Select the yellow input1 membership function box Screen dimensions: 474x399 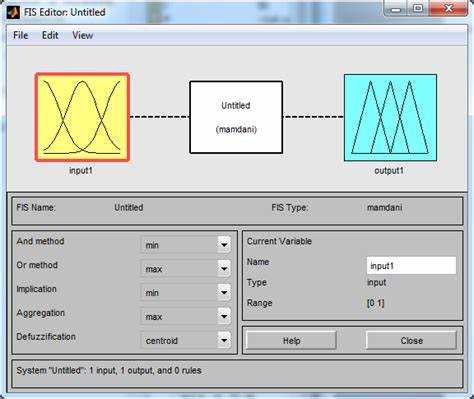(82, 117)
